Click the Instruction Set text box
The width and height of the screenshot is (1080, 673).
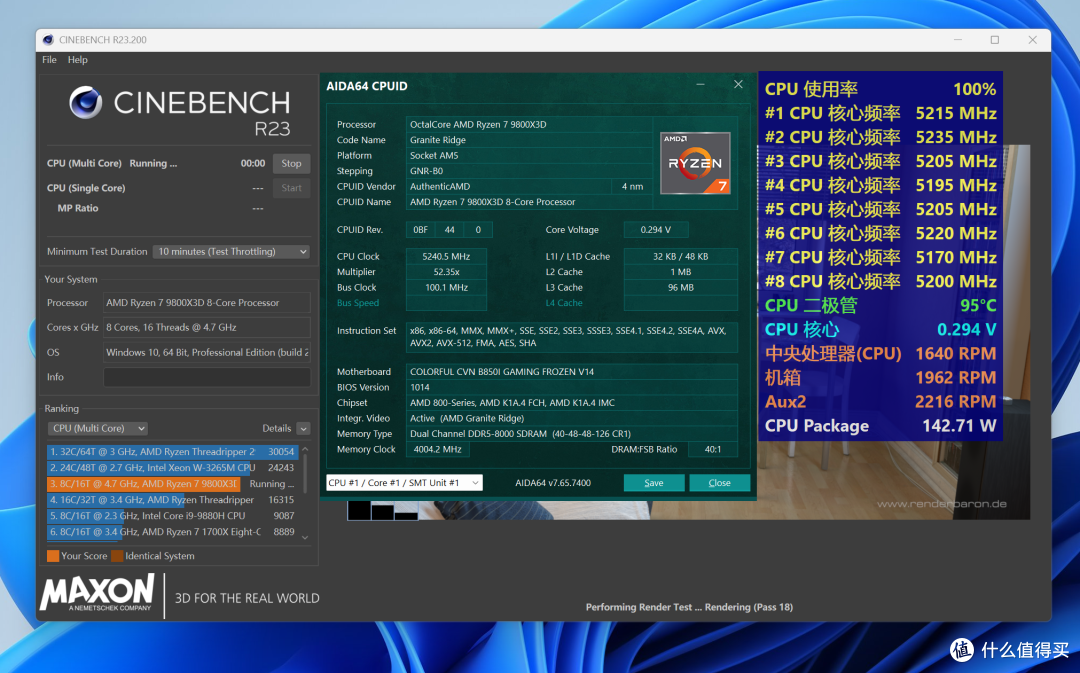[x=572, y=337]
